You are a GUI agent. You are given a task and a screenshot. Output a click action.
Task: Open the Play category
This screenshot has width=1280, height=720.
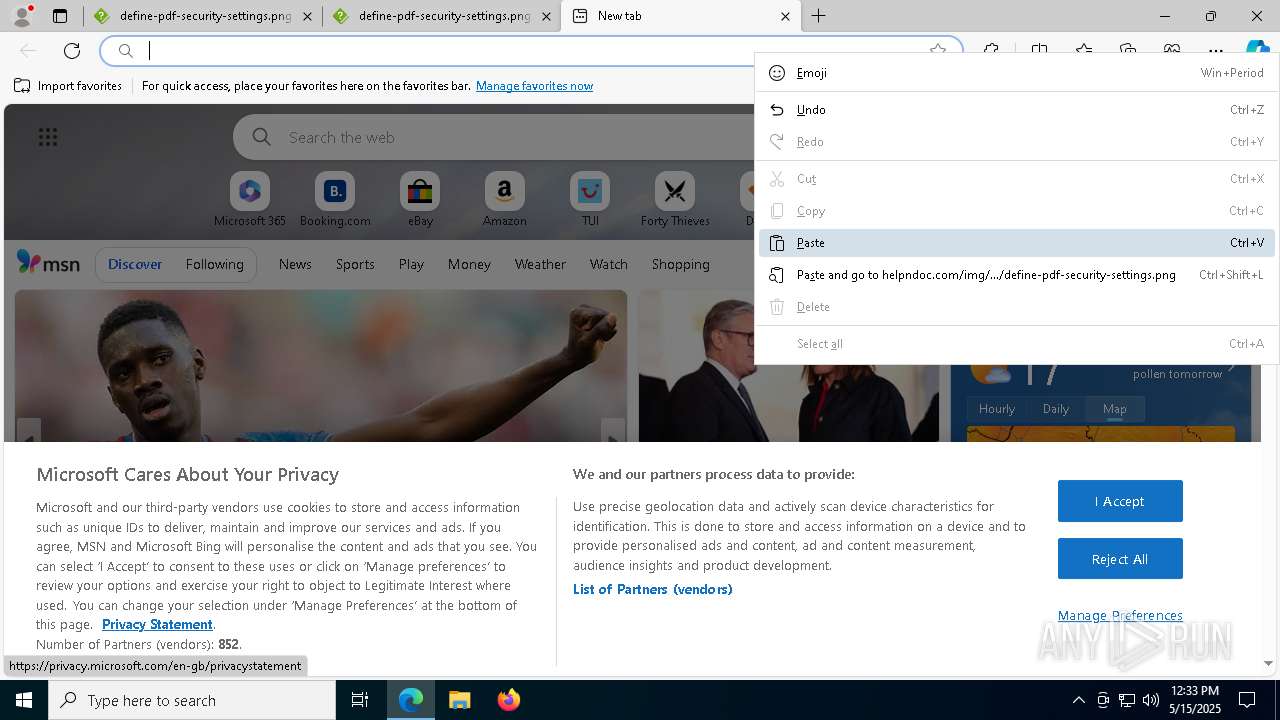[411, 264]
